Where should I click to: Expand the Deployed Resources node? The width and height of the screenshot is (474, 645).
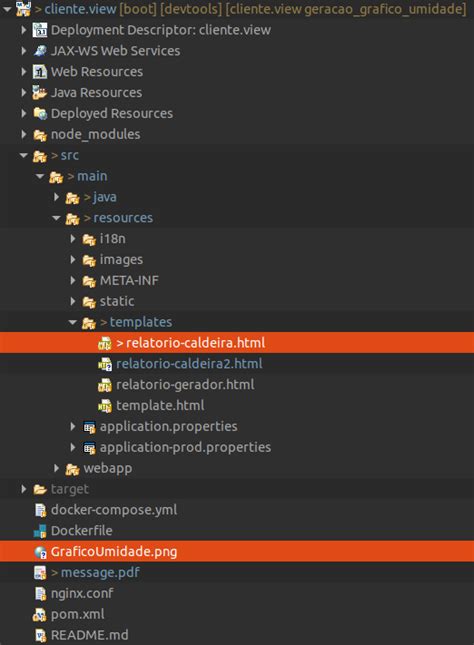tap(24, 113)
